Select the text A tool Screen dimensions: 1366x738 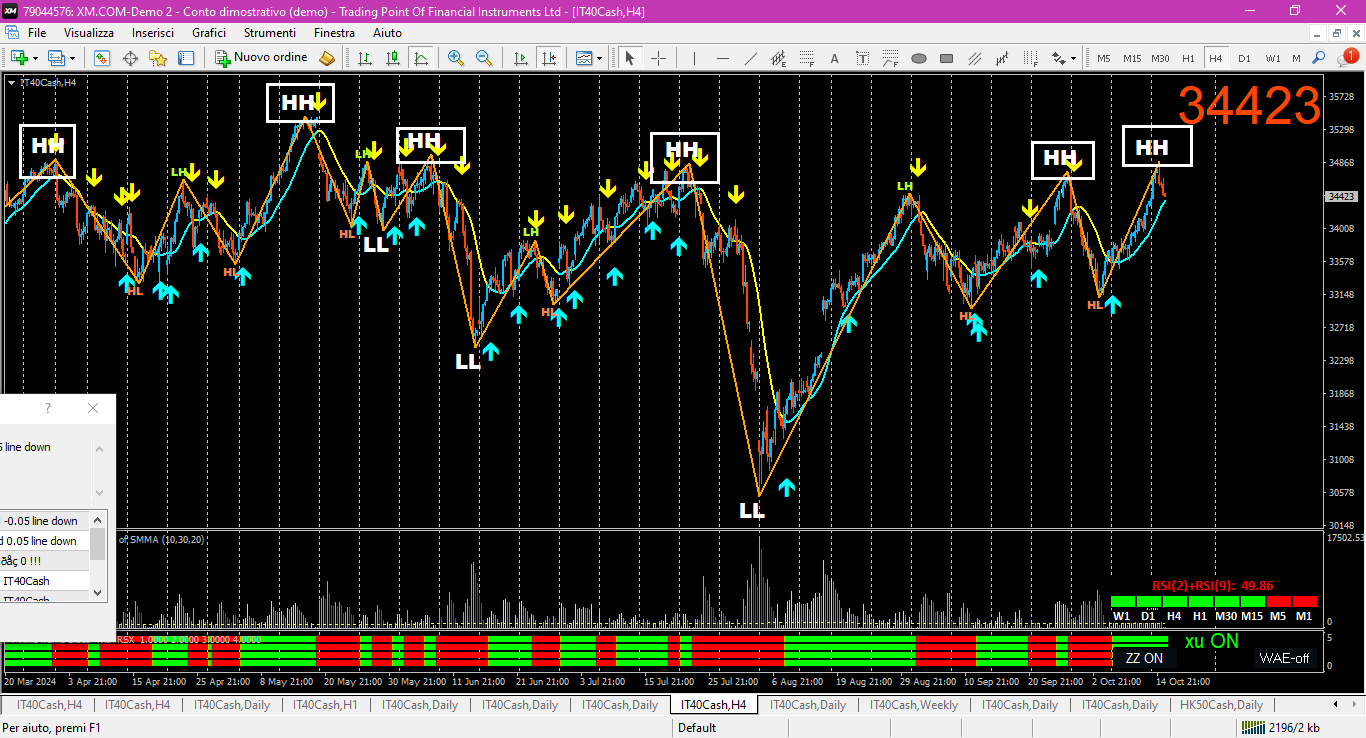834,58
